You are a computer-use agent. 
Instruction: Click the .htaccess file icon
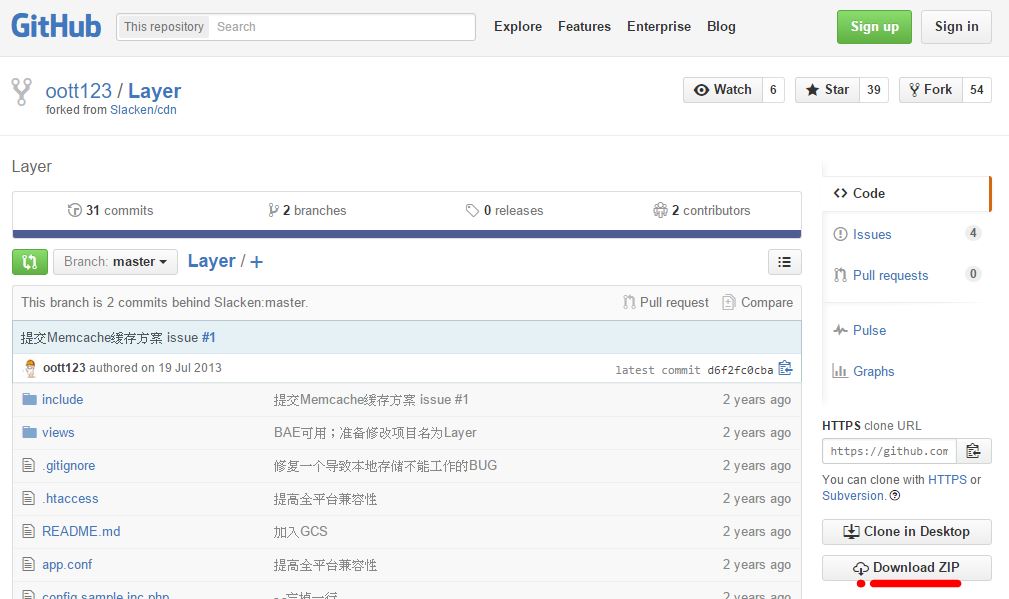coord(28,497)
